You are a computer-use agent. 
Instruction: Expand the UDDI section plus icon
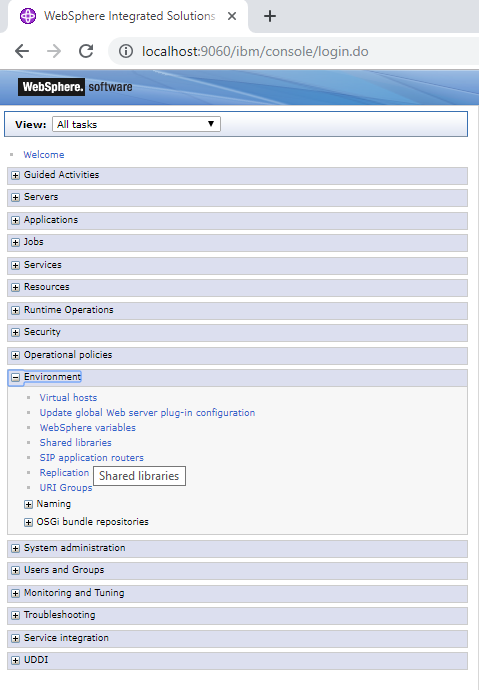pos(15,660)
